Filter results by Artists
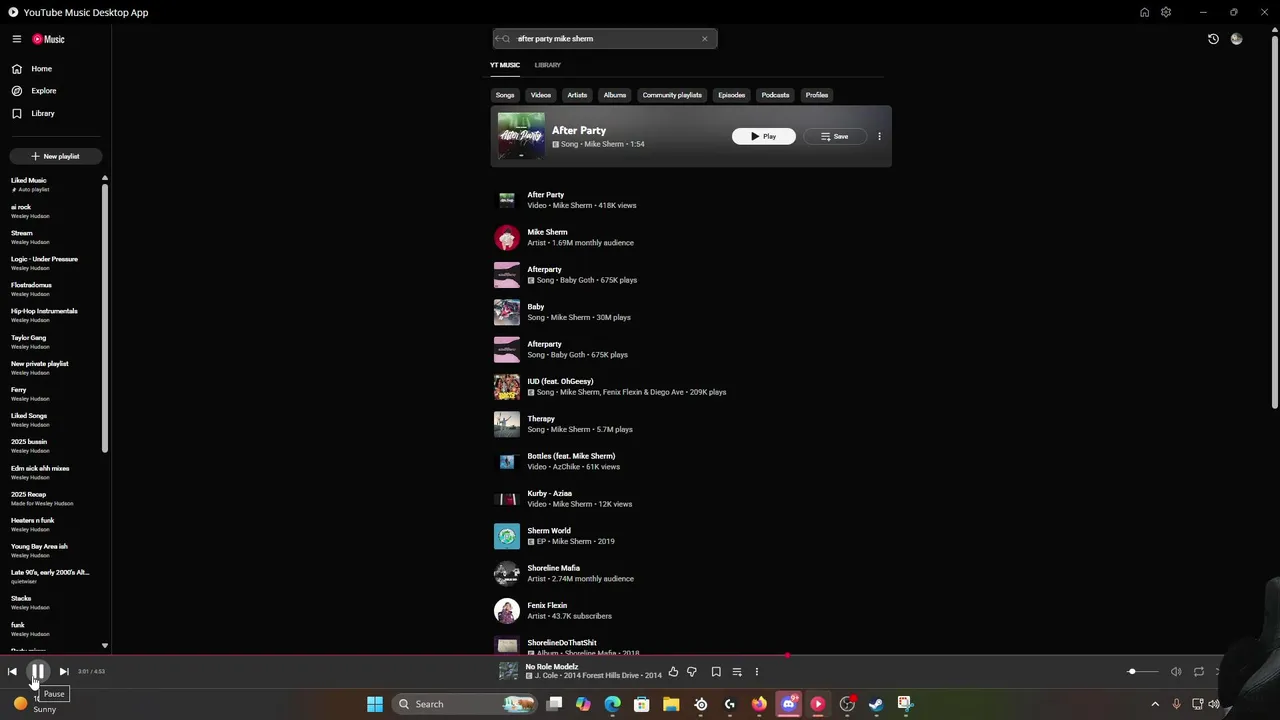Viewport: 1280px width, 720px height. click(x=577, y=95)
